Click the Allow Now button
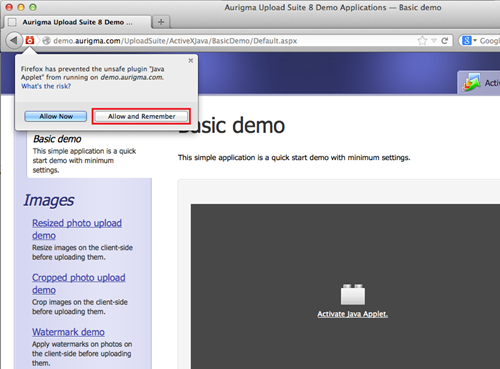This screenshot has width=500, height=369. tap(56, 116)
